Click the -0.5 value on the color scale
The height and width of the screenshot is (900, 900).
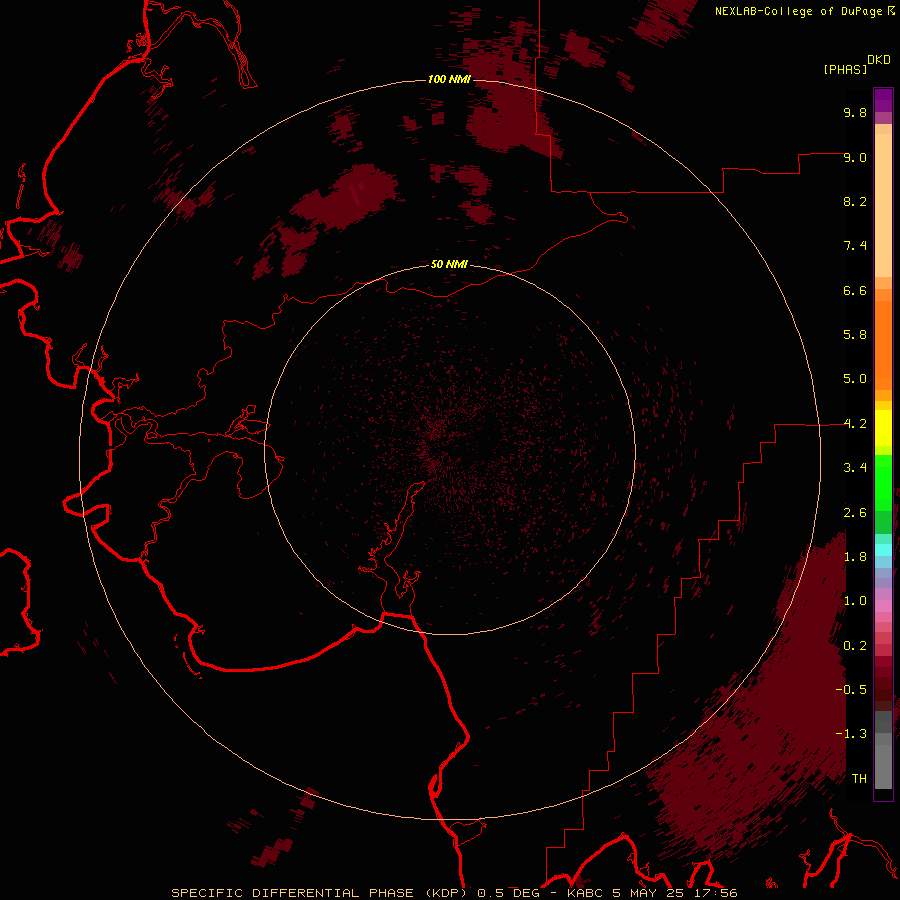851,689
